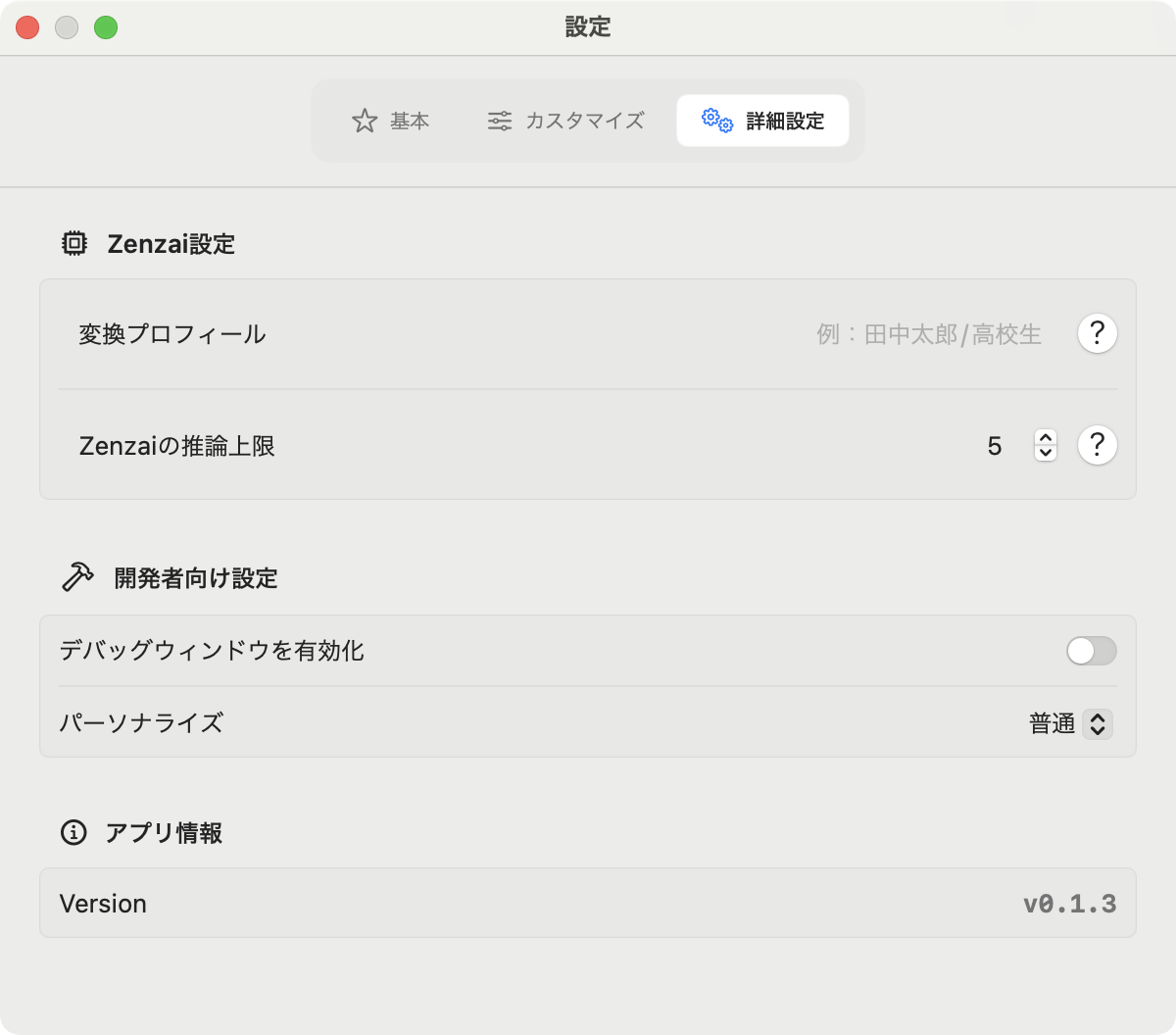Viewport: 1176px width, 1035px height.
Task: Open the パーソナライズ dropdown showing 普通
Action: point(1070,723)
